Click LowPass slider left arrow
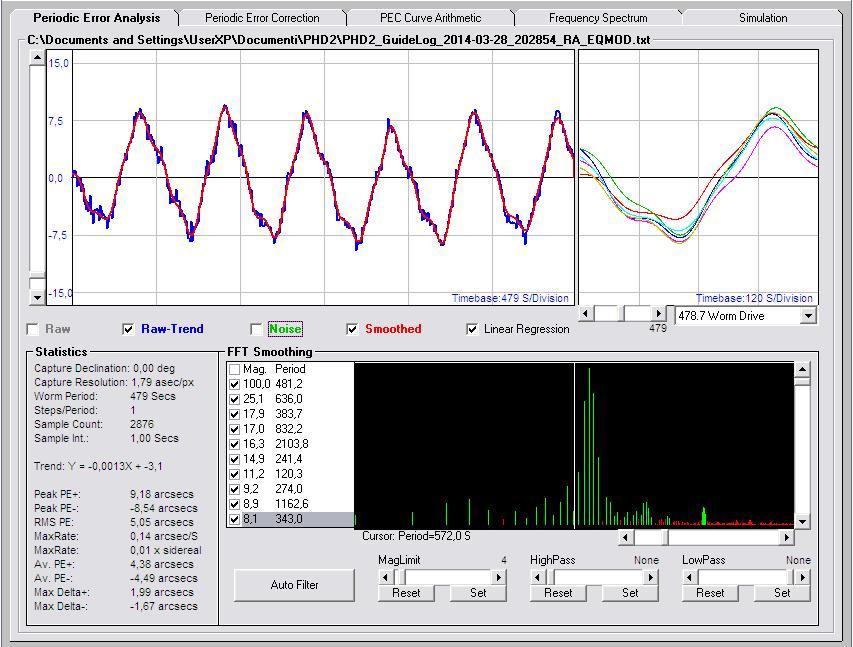This screenshot has width=853, height=647. click(689, 577)
